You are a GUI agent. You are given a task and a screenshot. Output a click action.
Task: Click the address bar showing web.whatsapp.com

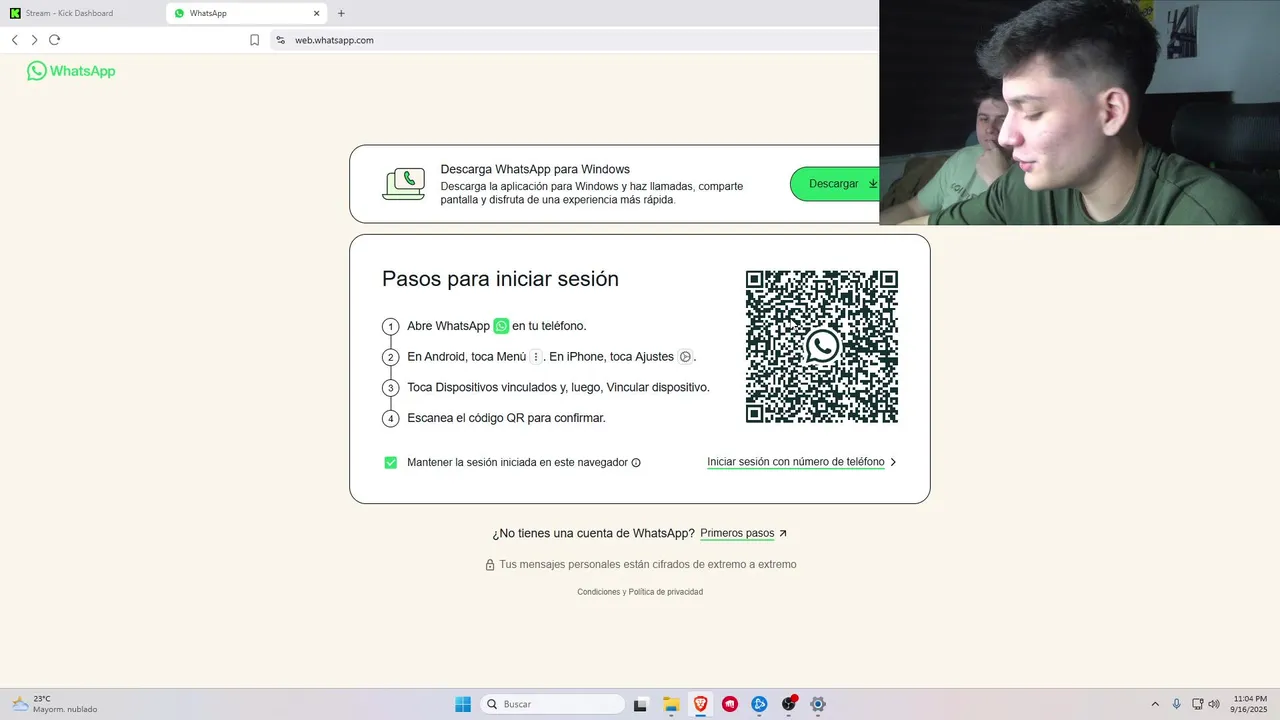[x=575, y=40]
